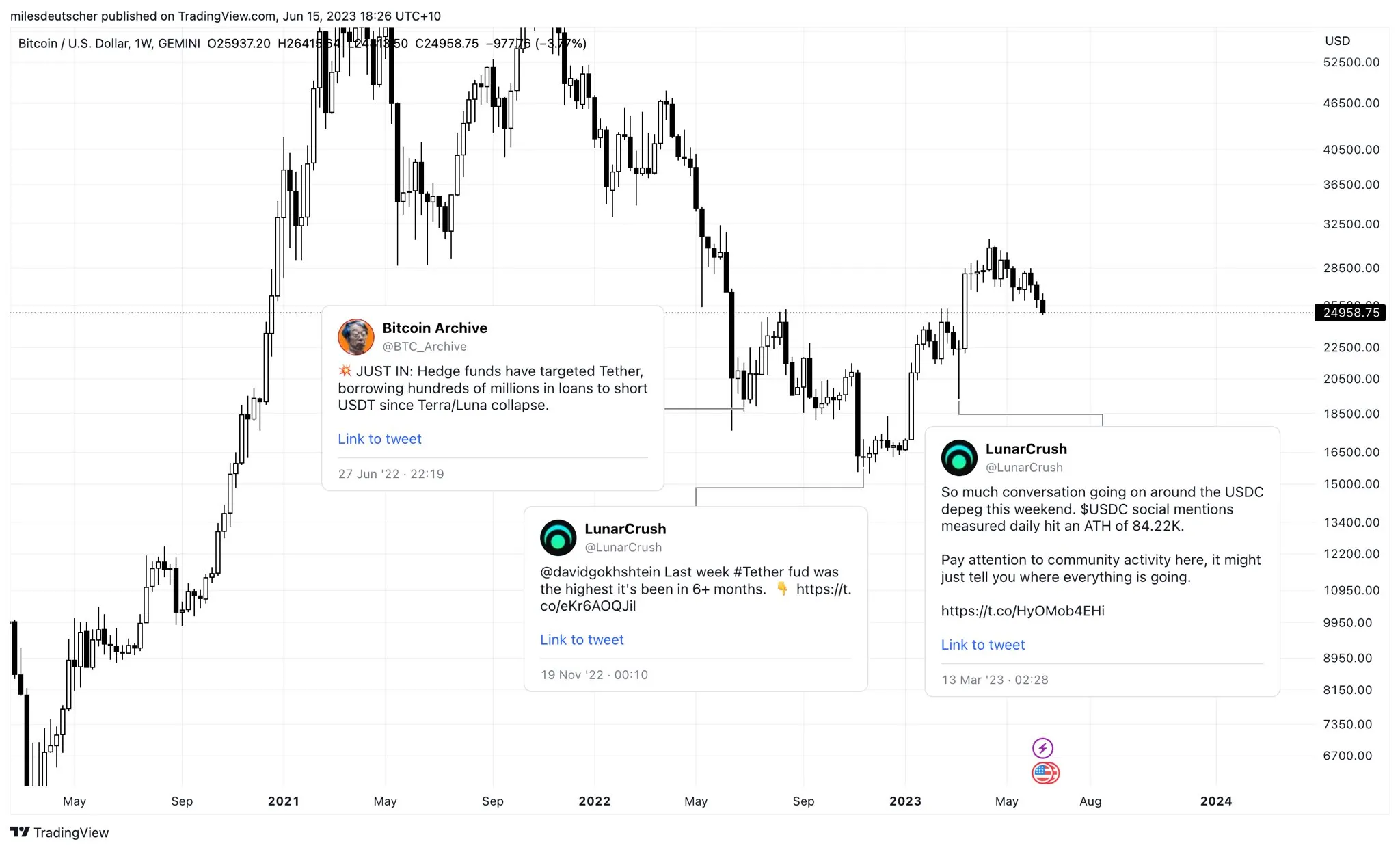Click the Bitcoin Archive profile avatar
The height and width of the screenshot is (850, 1400).
pos(356,337)
